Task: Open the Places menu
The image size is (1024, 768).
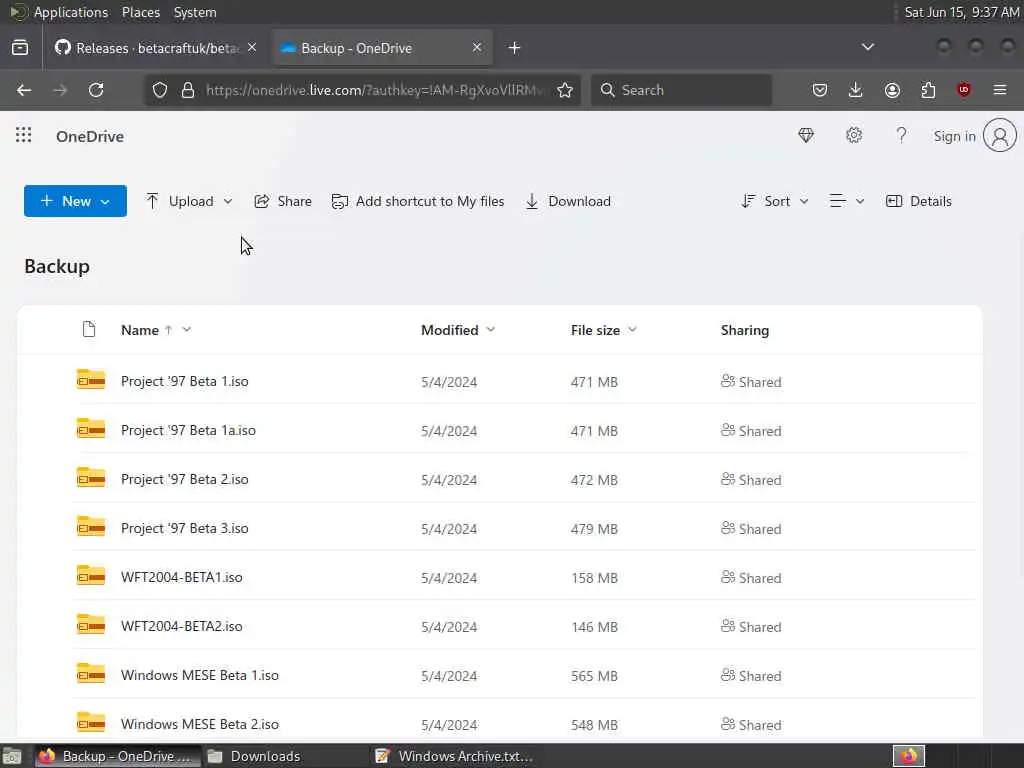Action: pos(141,12)
